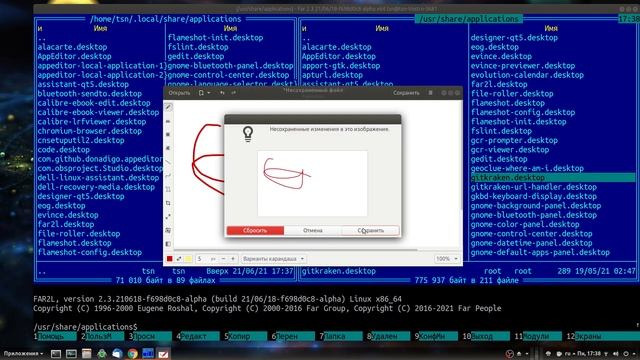Image resolution: width=640 pixels, height=360 pixels.
Task: Select the Pencil tool in the drawing app
Action: click(168, 107)
